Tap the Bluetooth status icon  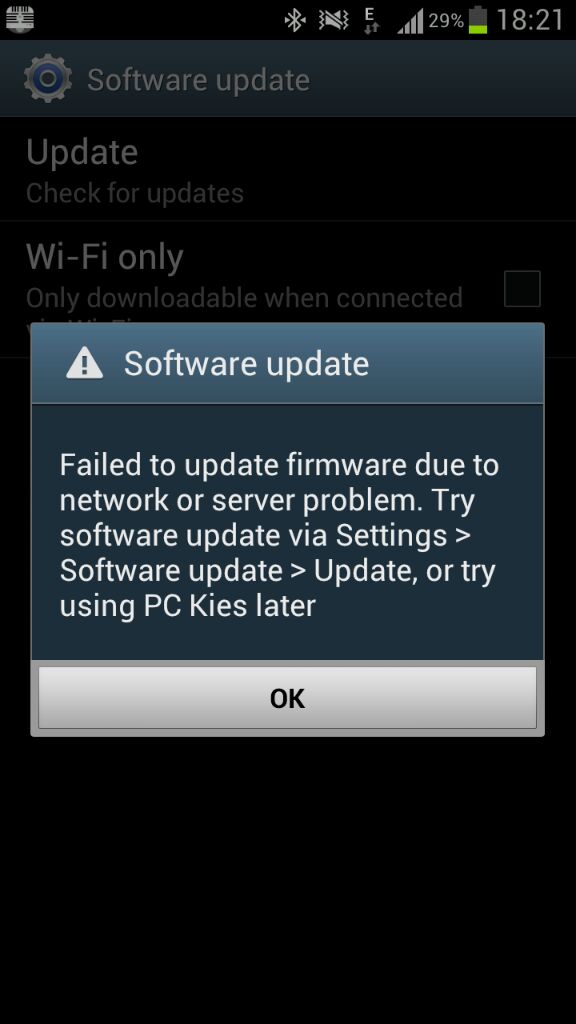(x=295, y=20)
